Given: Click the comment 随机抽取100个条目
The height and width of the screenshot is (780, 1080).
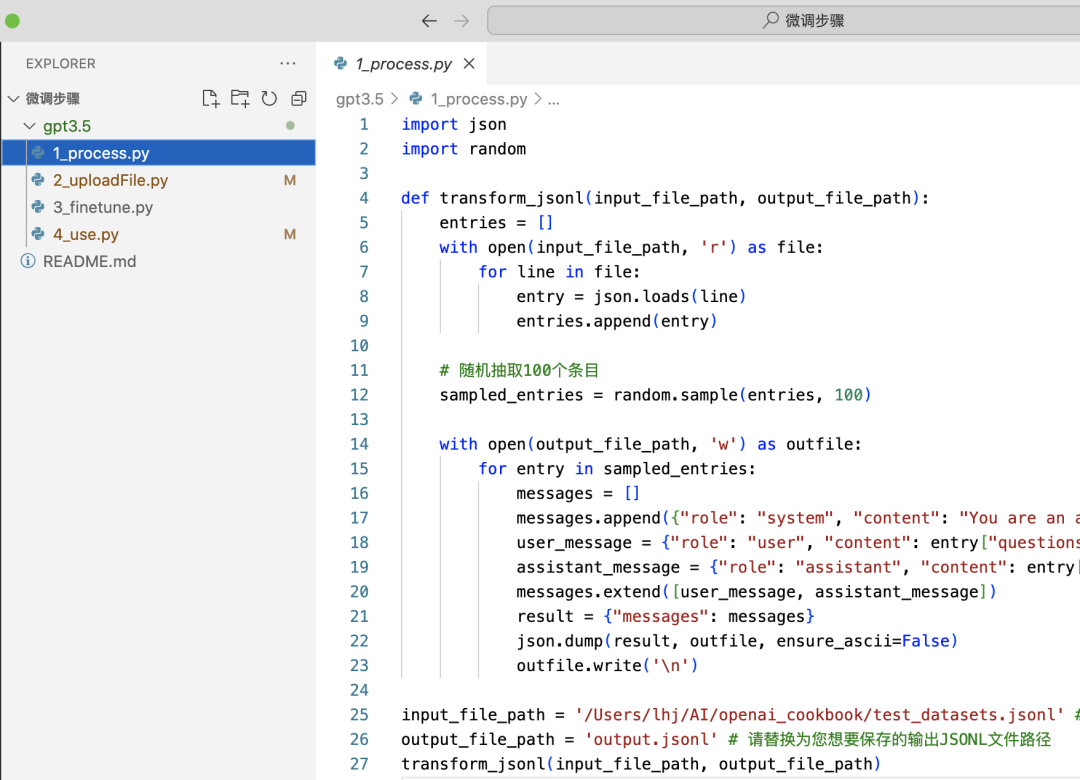Looking at the screenshot, I should 519,371.
